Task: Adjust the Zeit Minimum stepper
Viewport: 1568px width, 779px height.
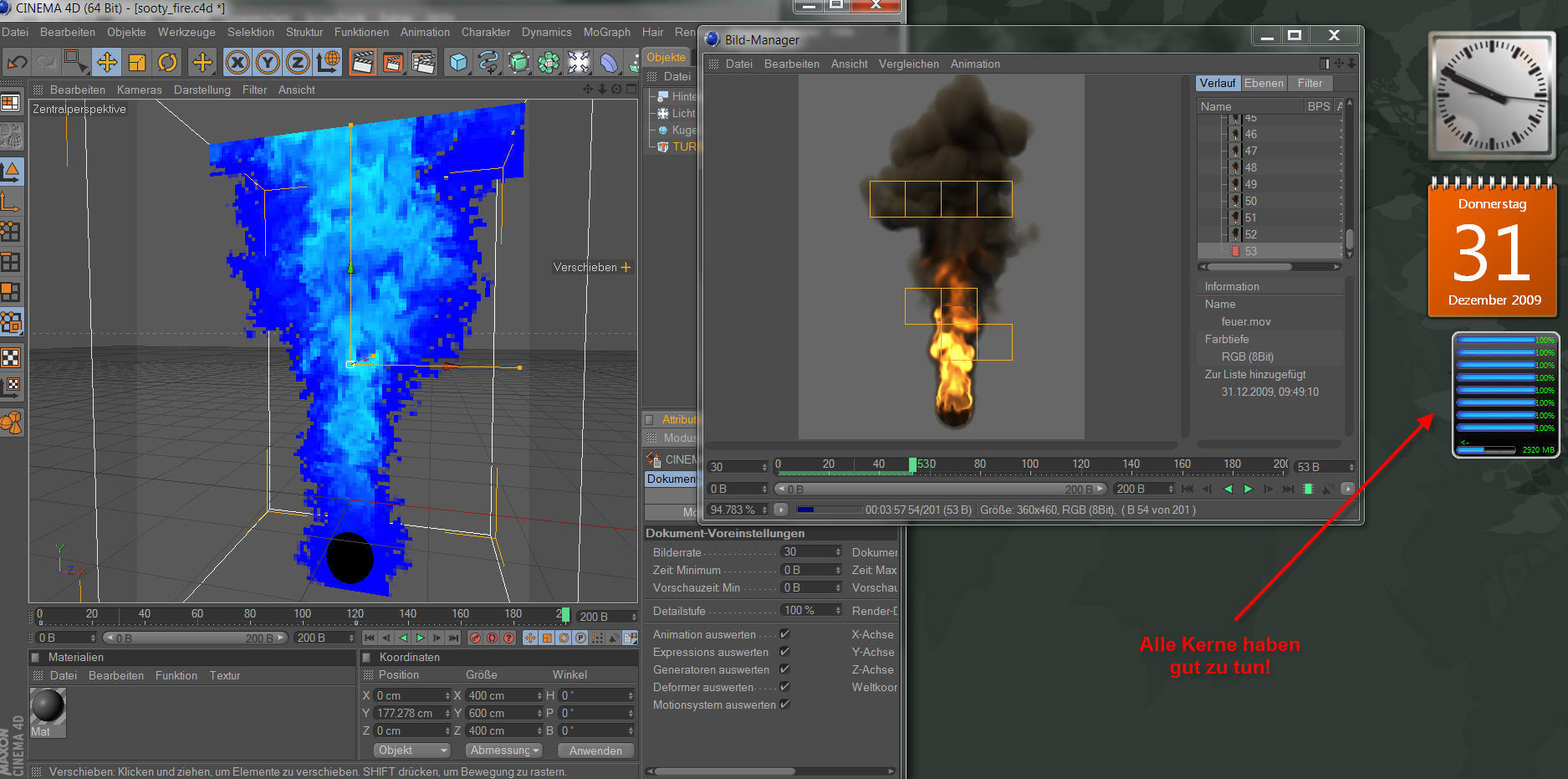Action: pyautogui.click(x=838, y=570)
